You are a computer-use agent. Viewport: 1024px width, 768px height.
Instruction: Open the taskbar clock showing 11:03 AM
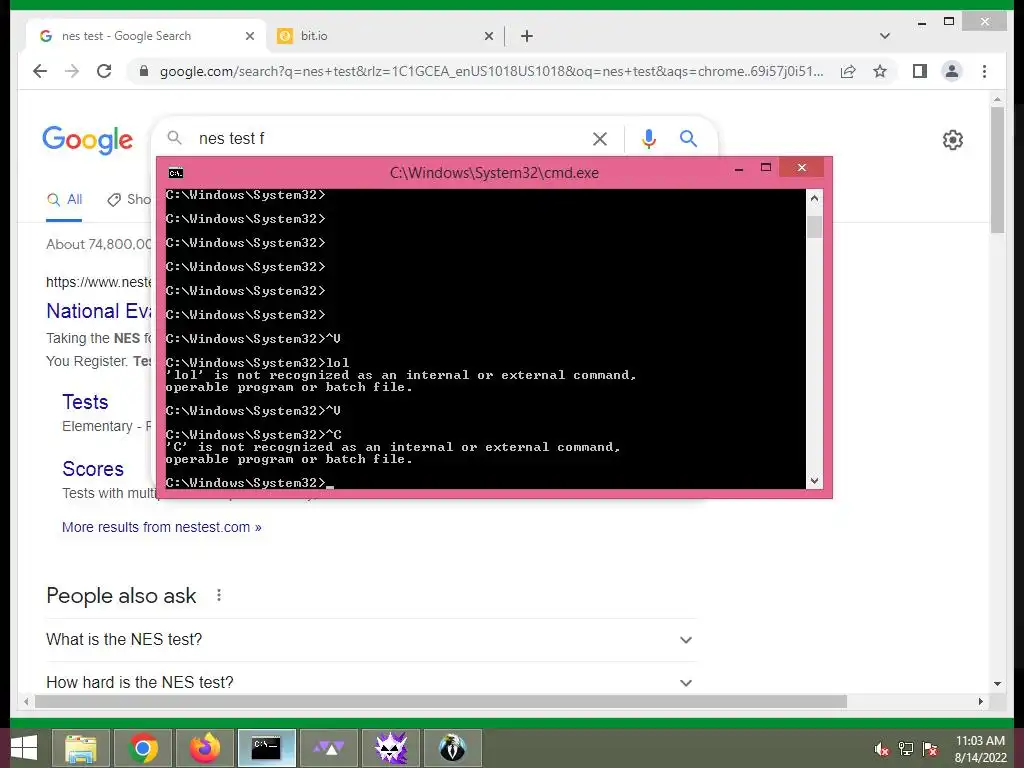point(980,748)
